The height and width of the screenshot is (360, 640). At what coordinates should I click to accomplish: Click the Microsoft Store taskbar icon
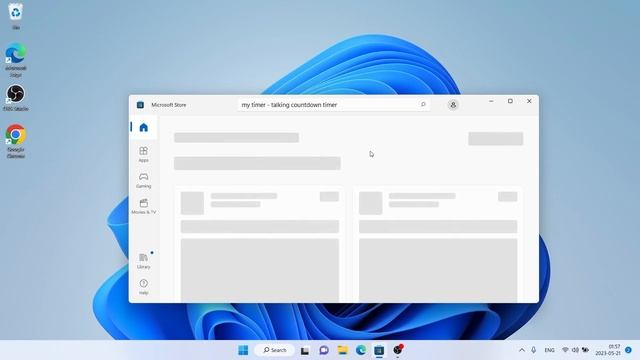point(379,350)
